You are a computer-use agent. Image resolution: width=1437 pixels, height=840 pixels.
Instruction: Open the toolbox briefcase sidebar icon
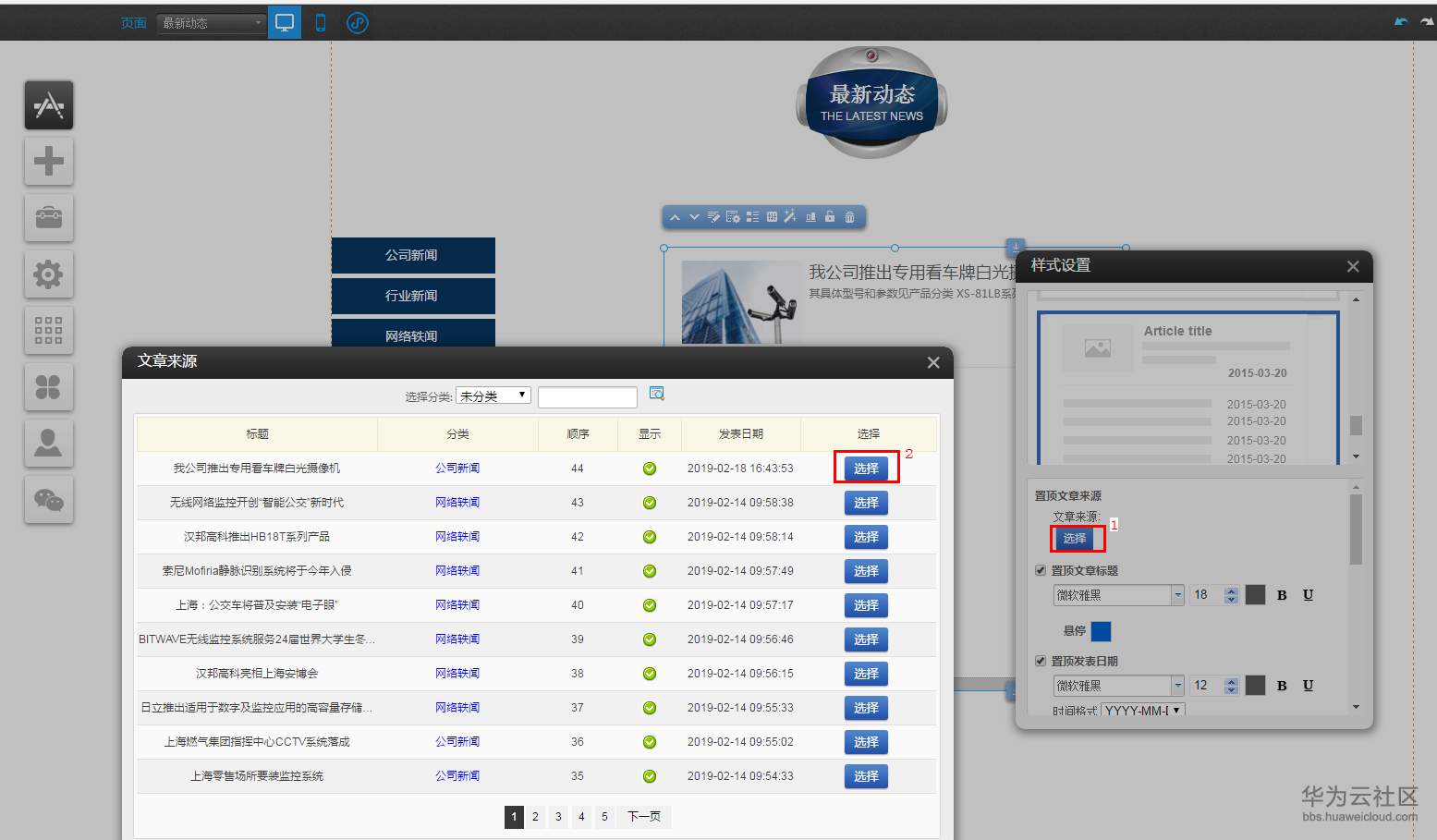point(49,218)
